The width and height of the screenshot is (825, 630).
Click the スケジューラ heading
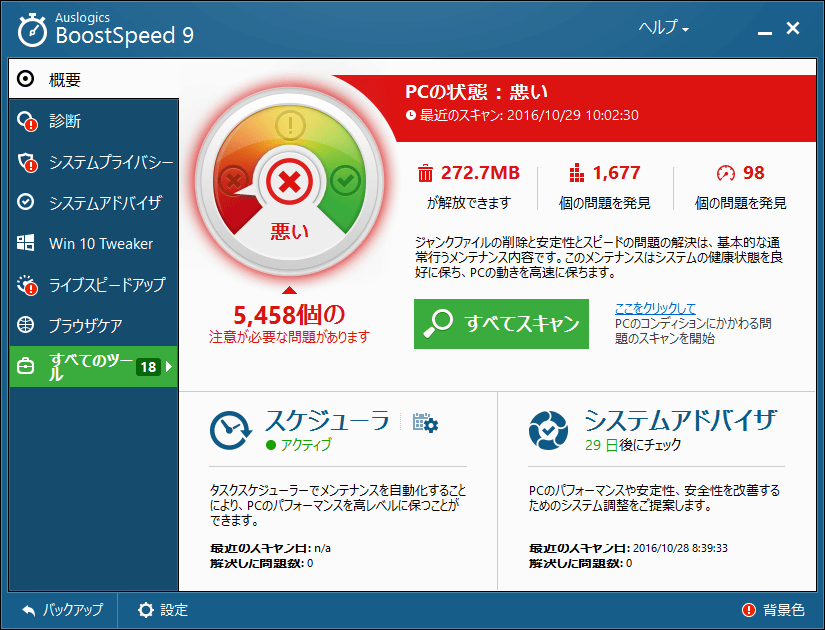[x=327, y=421]
